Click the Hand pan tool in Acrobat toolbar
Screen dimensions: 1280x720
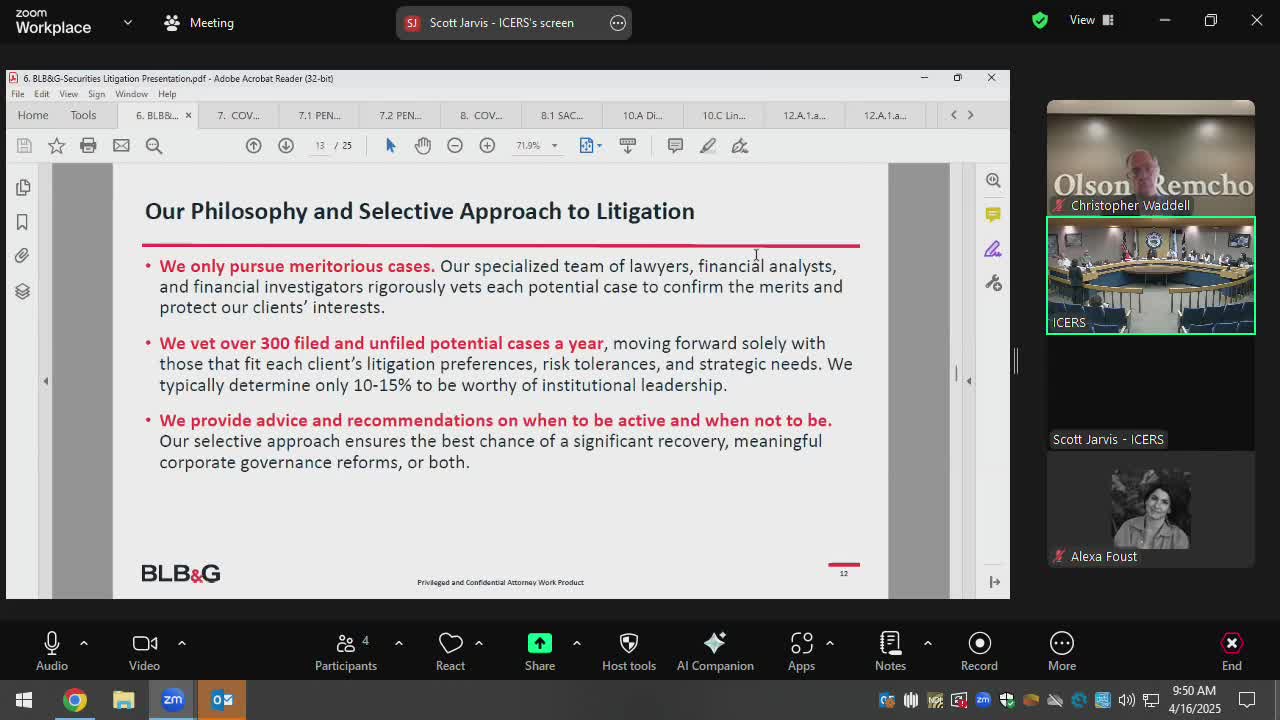(x=423, y=146)
